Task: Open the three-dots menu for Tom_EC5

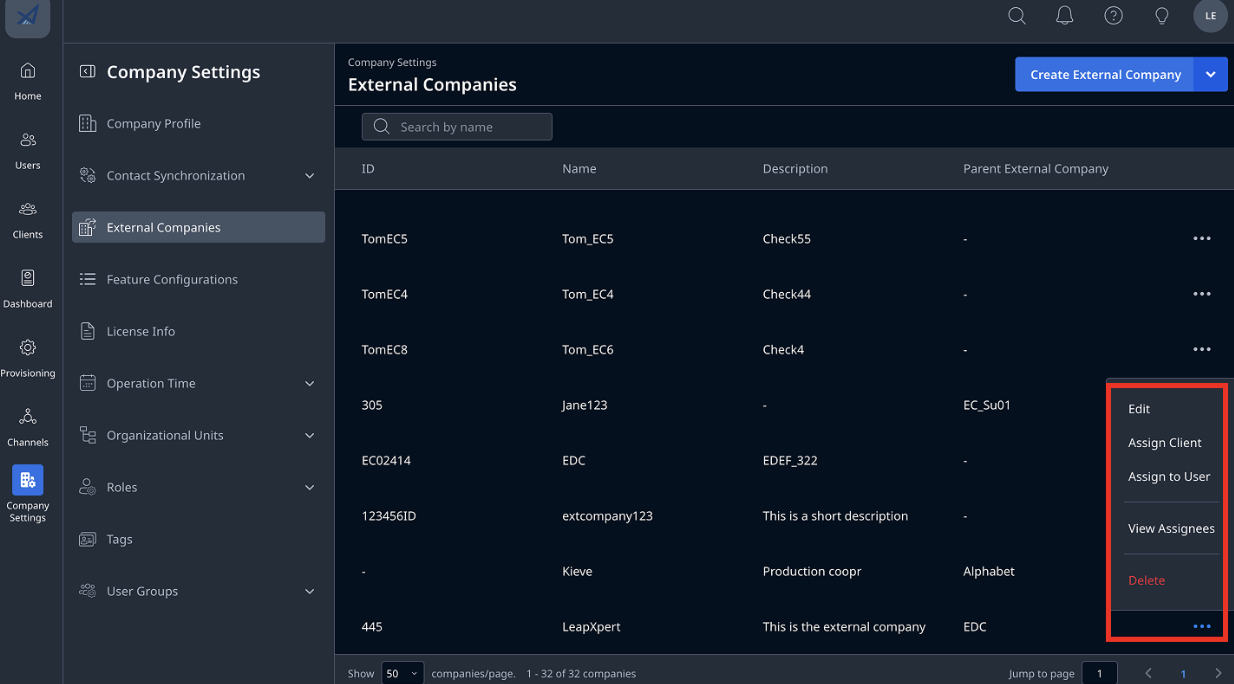Action: [1202, 239]
